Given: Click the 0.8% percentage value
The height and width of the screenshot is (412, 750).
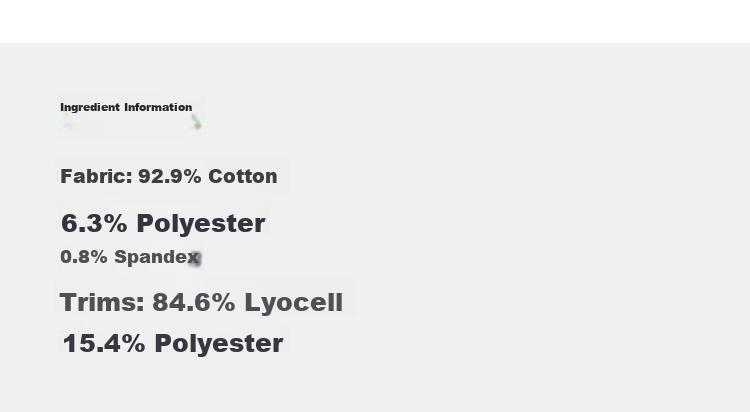Looking at the screenshot, I should click(84, 257).
